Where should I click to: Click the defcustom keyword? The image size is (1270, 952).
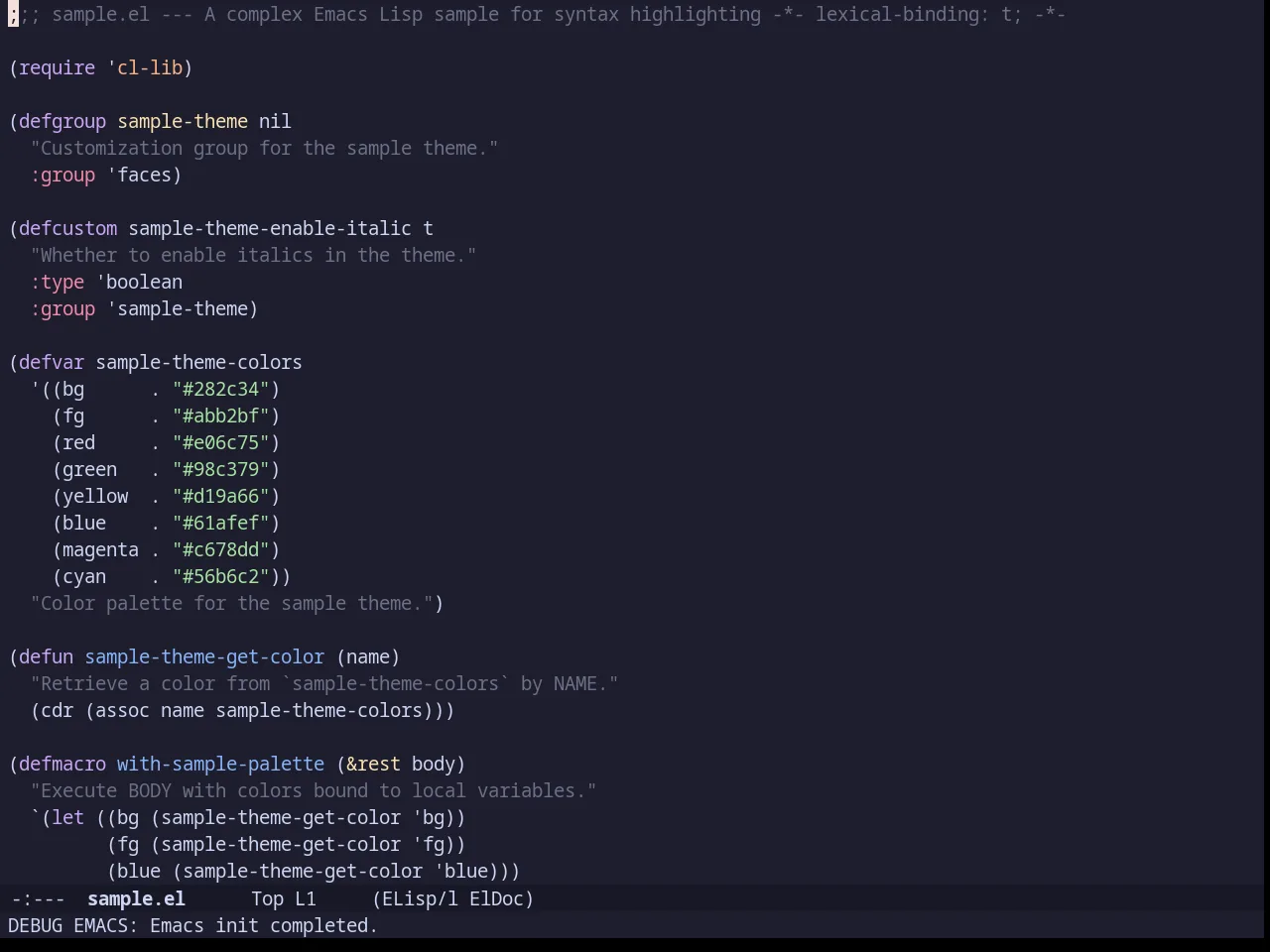[67, 228]
